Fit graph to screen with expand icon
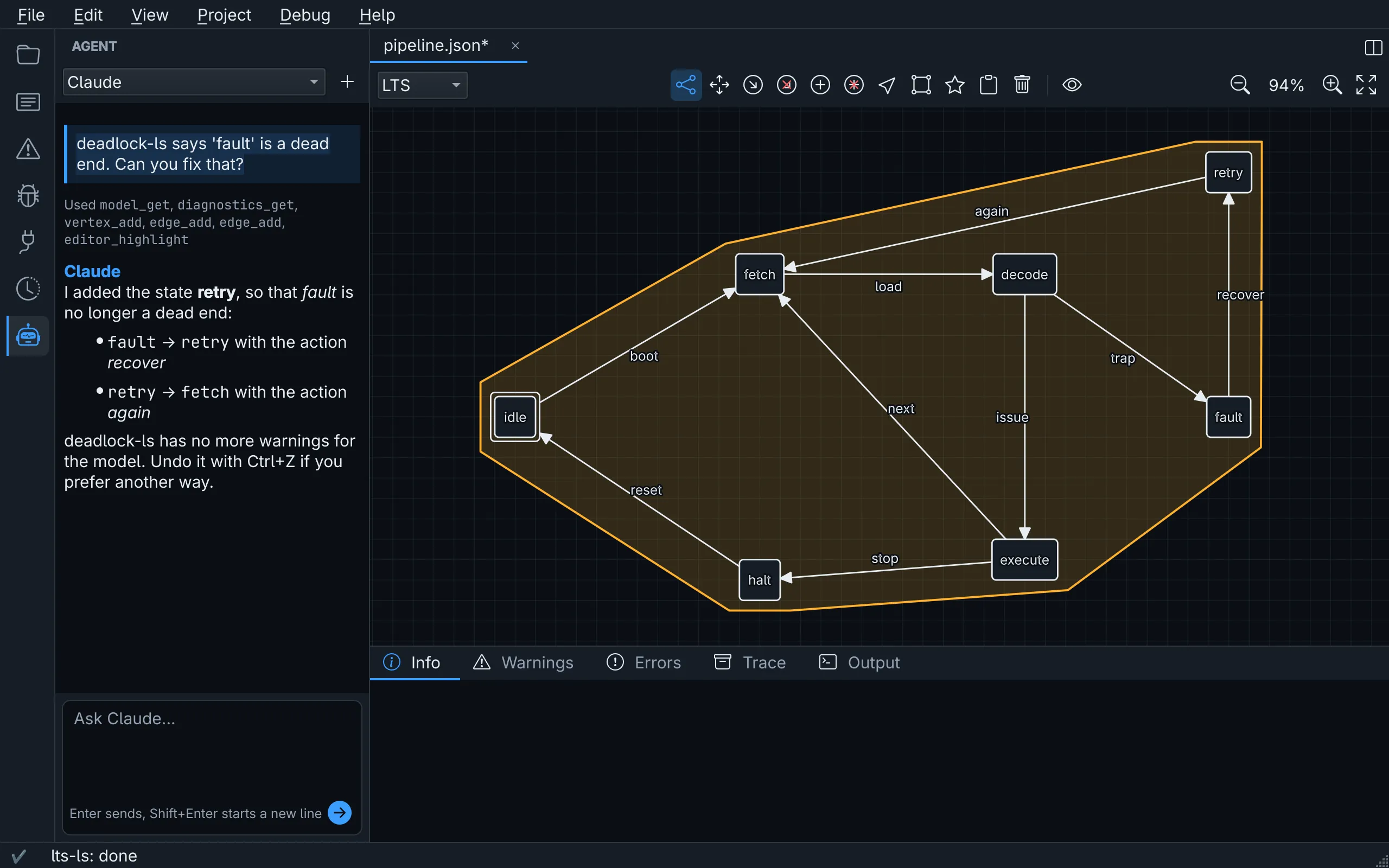This screenshot has height=868, width=1389. click(x=1366, y=85)
